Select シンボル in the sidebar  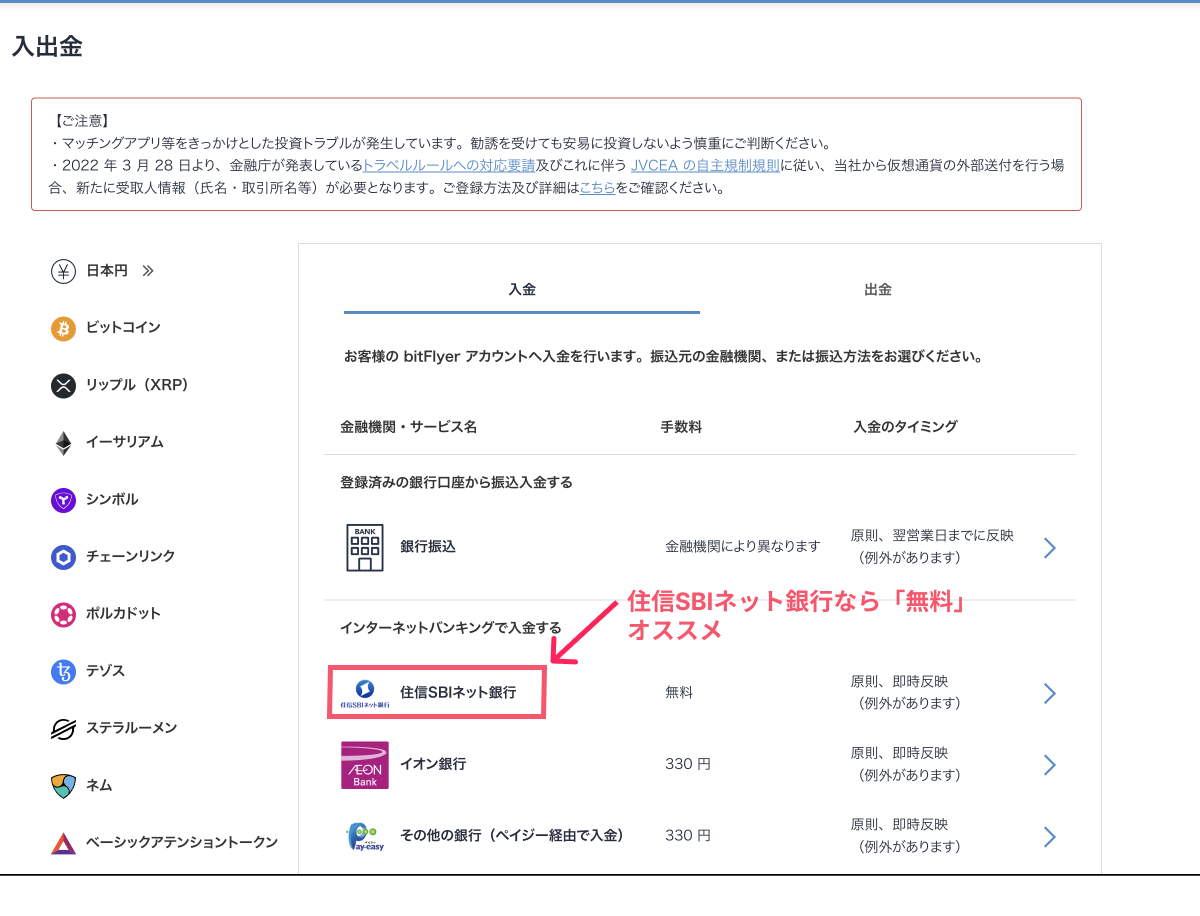(112, 500)
